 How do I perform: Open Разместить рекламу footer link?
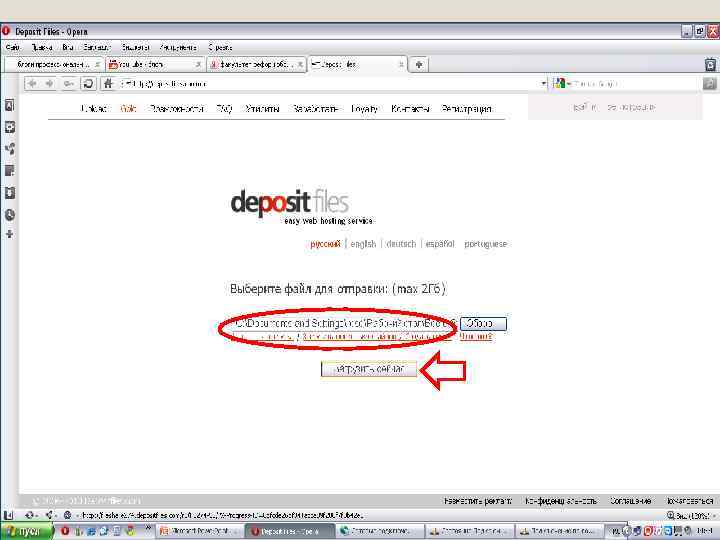[x=478, y=501]
